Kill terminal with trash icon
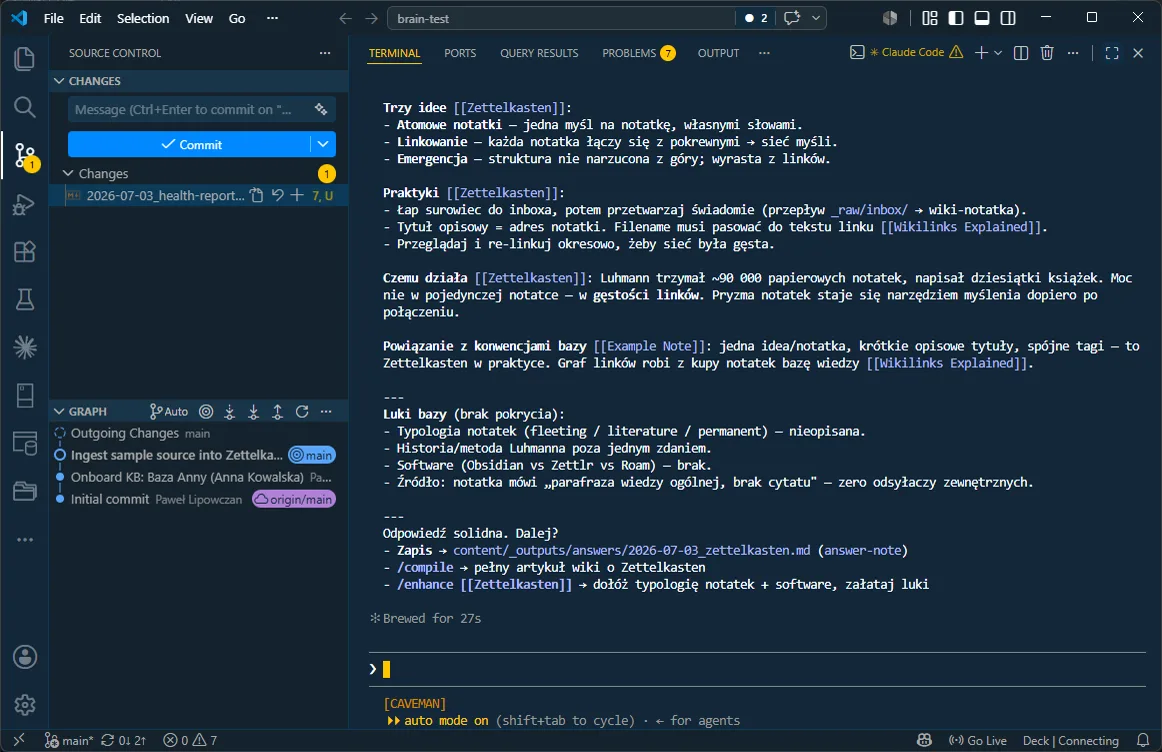Viewport: 1162px width, 752px height. (1046, 53)
